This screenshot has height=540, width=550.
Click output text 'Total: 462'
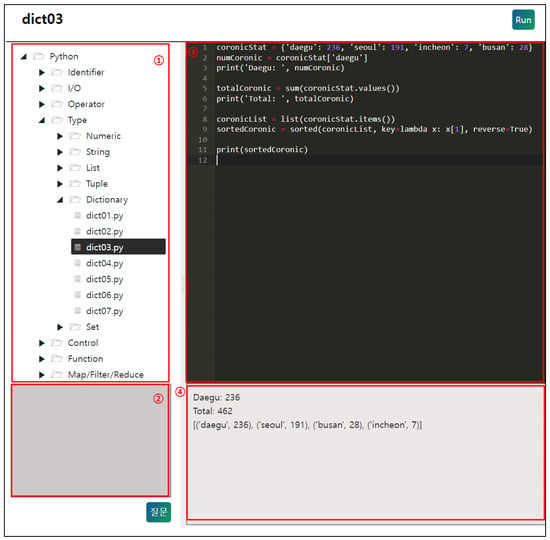[x=213, y=411]
